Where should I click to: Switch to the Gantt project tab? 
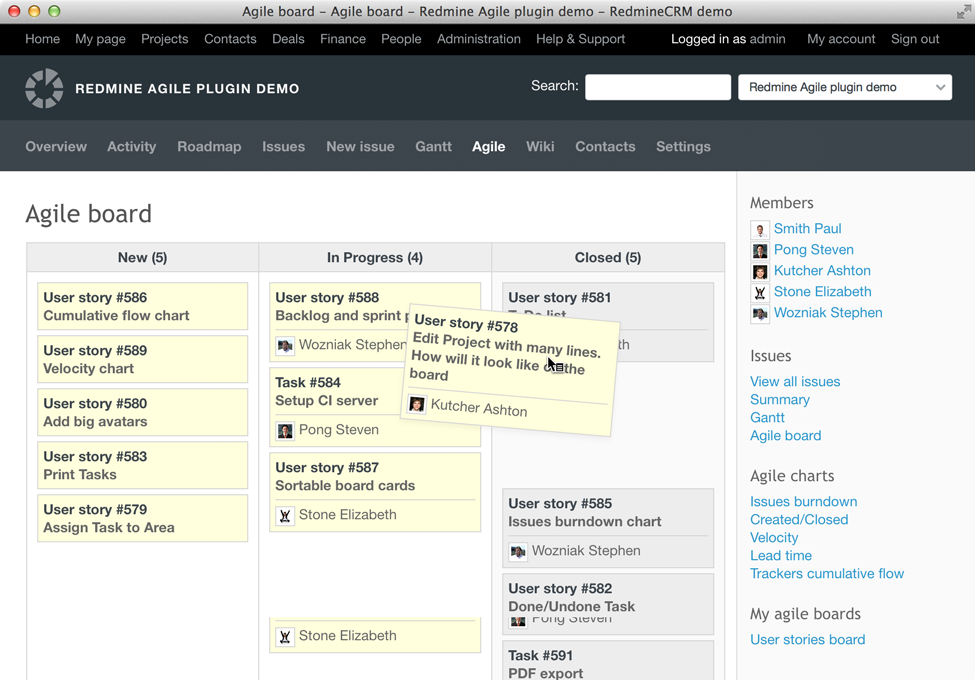tap(433, 146)
